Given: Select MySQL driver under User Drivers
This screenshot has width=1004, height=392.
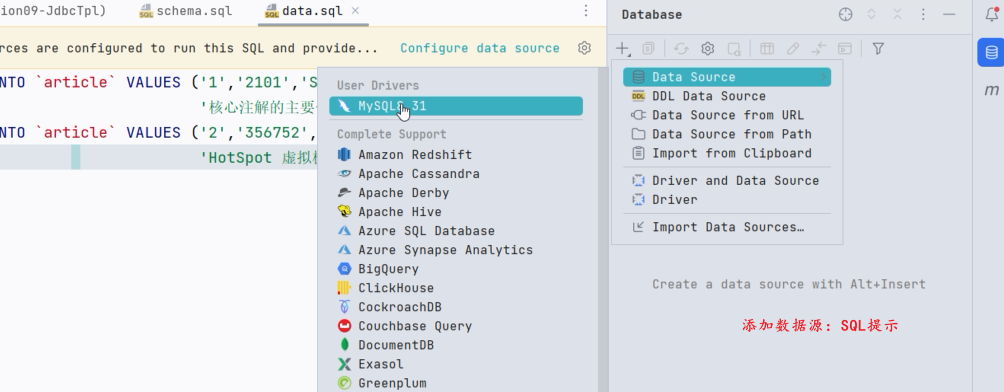Looking at the screenshot, I should 456,106.
